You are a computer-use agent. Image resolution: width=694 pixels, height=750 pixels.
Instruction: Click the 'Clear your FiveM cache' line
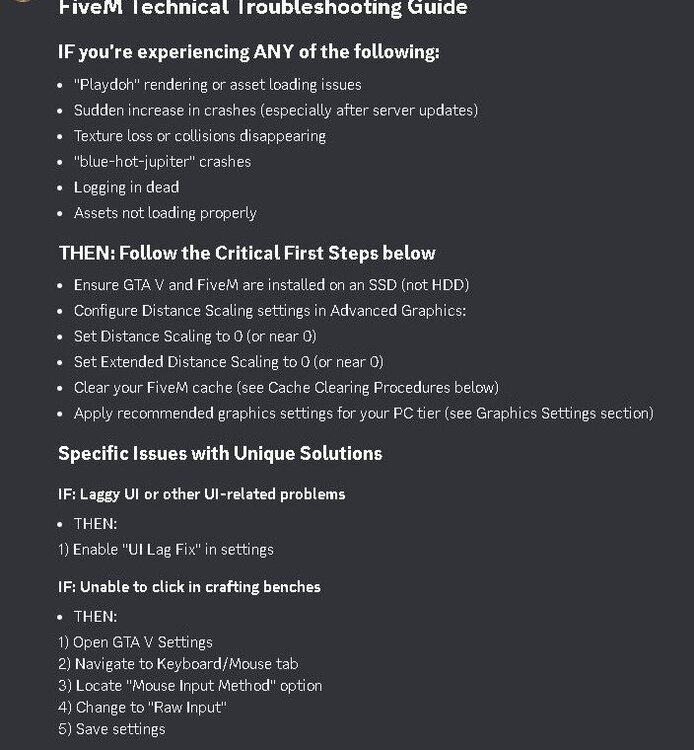click(286, 388)
